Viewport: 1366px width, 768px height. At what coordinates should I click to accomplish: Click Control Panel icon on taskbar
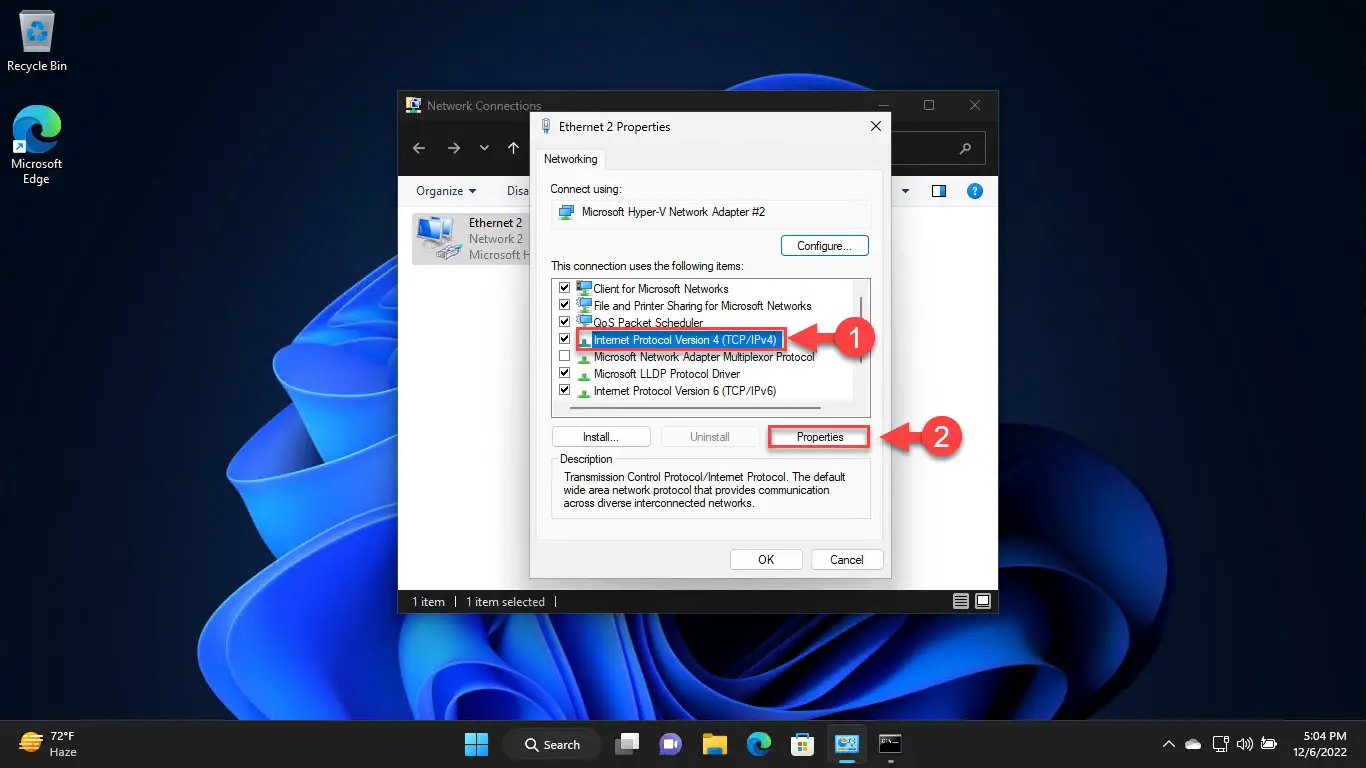coord(847,744)
